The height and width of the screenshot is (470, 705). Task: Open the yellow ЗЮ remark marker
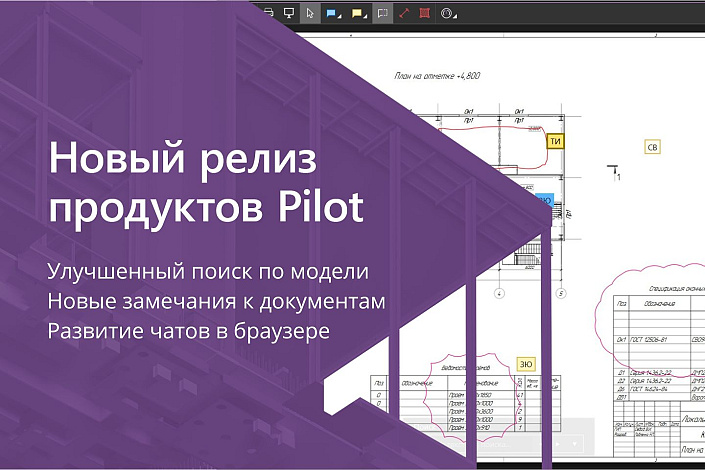click(x=525, y=363)
